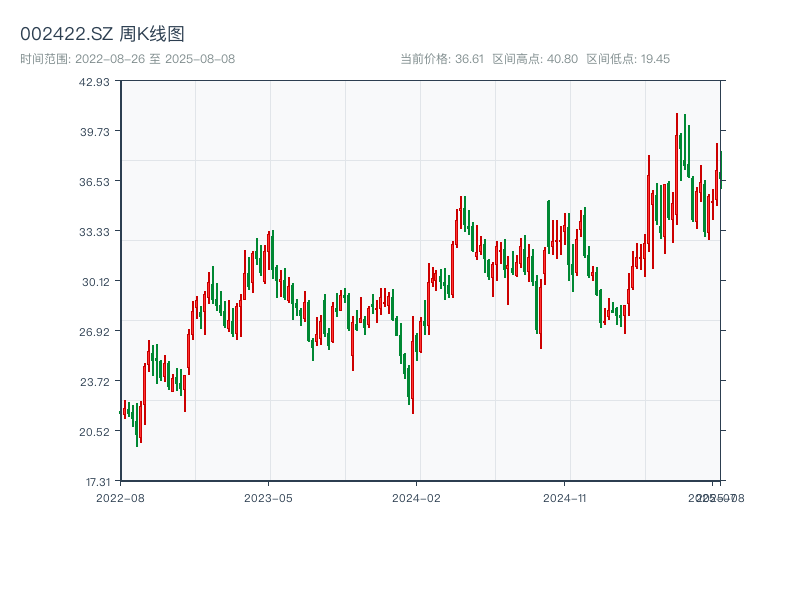This screenshot has width=800, height=600.
Task: Click the 当前价格 36.61 label
Action: pyautogui.click(x=442, y=59)
